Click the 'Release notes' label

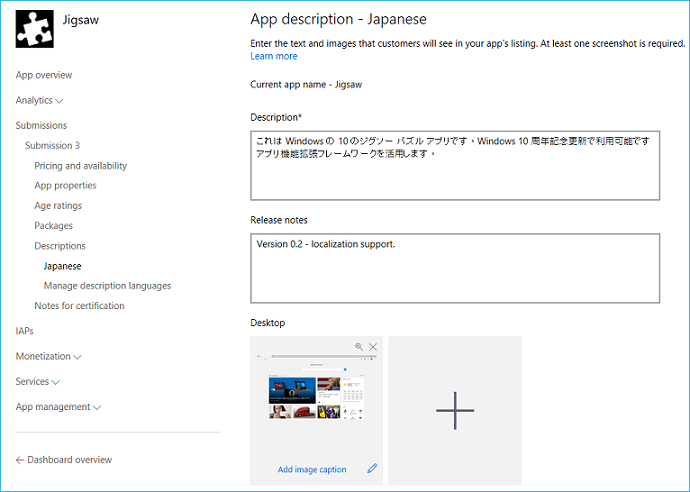279,220
